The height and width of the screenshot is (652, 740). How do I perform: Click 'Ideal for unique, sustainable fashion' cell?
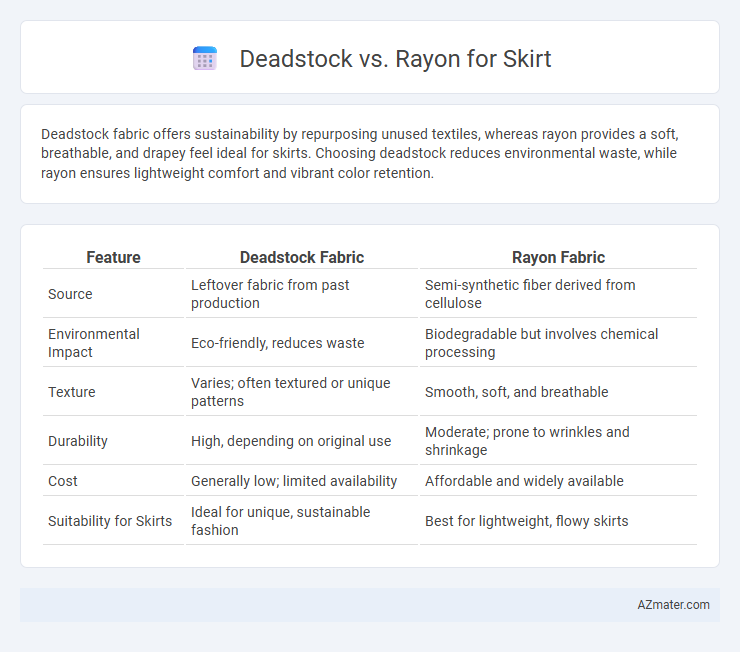tap(280, 521)
